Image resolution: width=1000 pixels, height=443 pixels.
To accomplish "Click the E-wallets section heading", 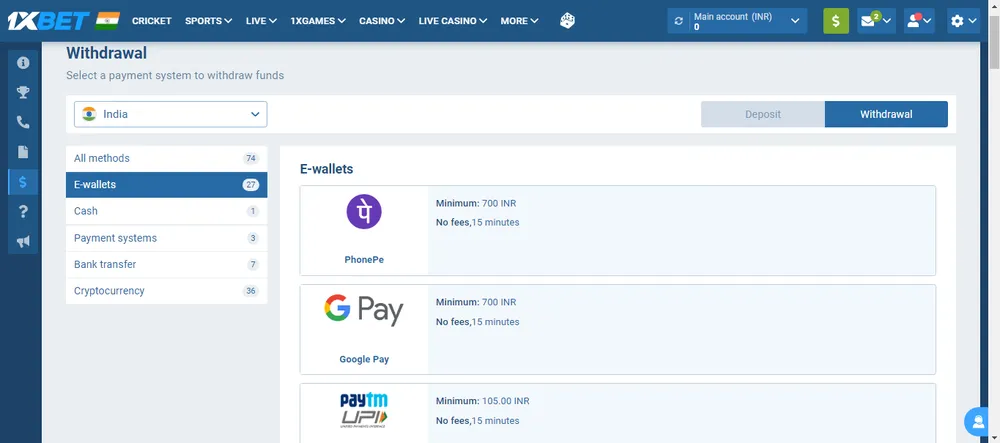I will coord(327,169).
